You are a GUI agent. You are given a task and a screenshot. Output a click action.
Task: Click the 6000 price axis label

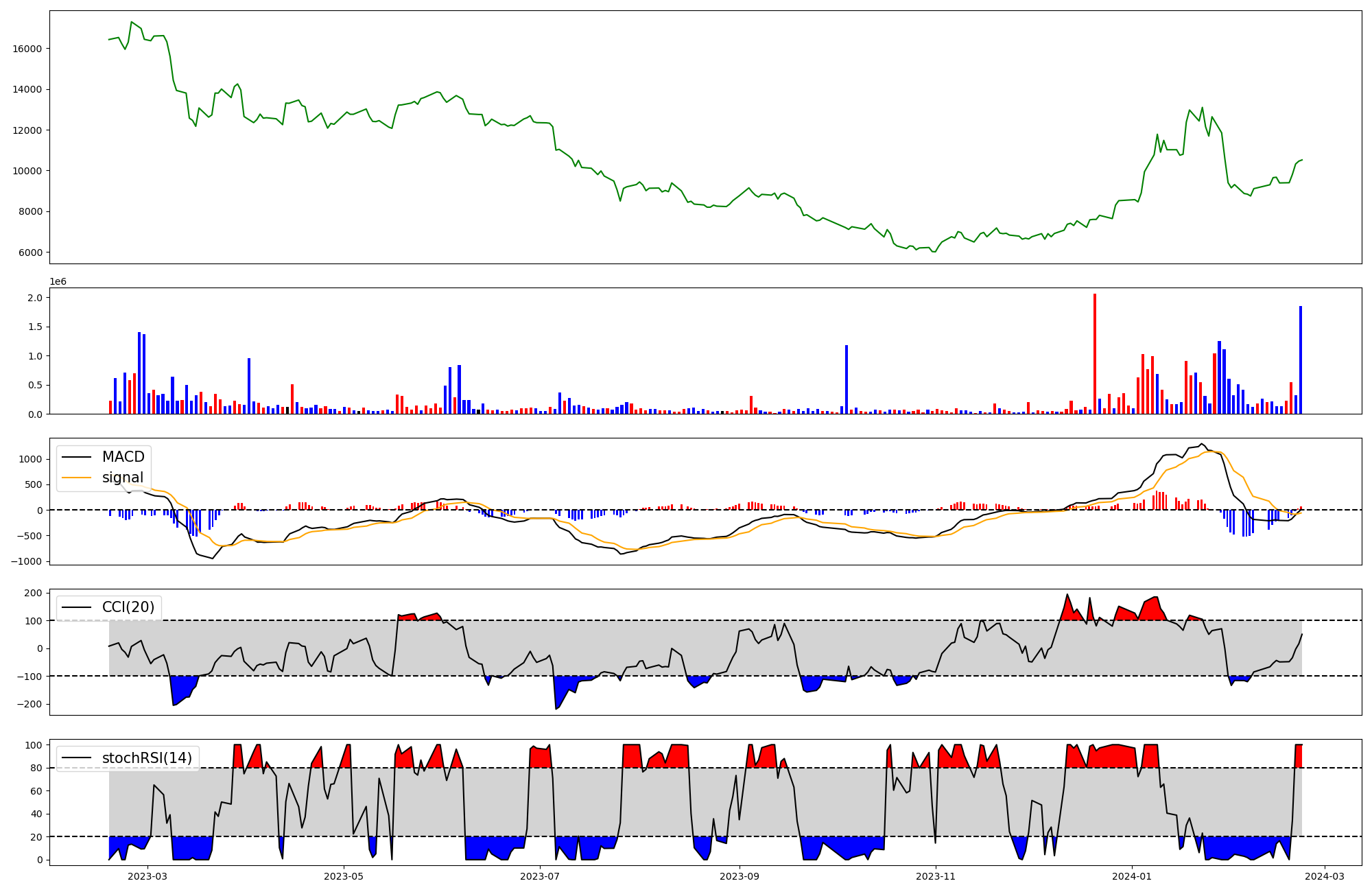pos(30,253)
